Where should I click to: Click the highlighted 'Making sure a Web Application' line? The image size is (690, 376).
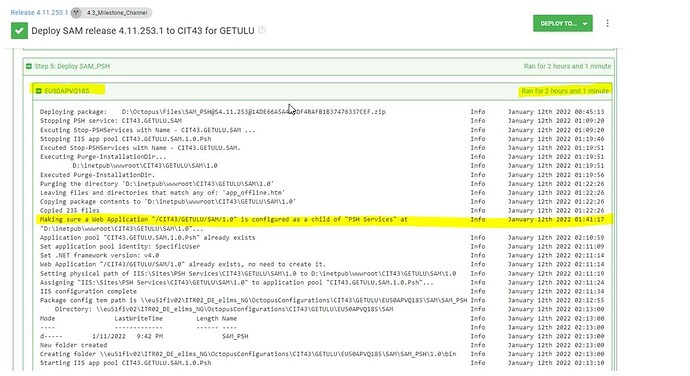(x=224, y=219)
